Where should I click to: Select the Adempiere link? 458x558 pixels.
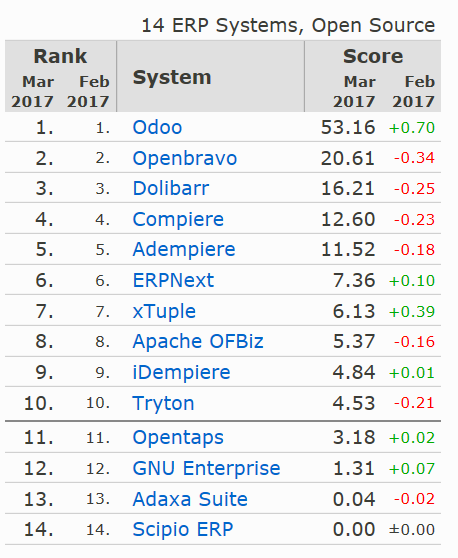[x=184, y=249]
